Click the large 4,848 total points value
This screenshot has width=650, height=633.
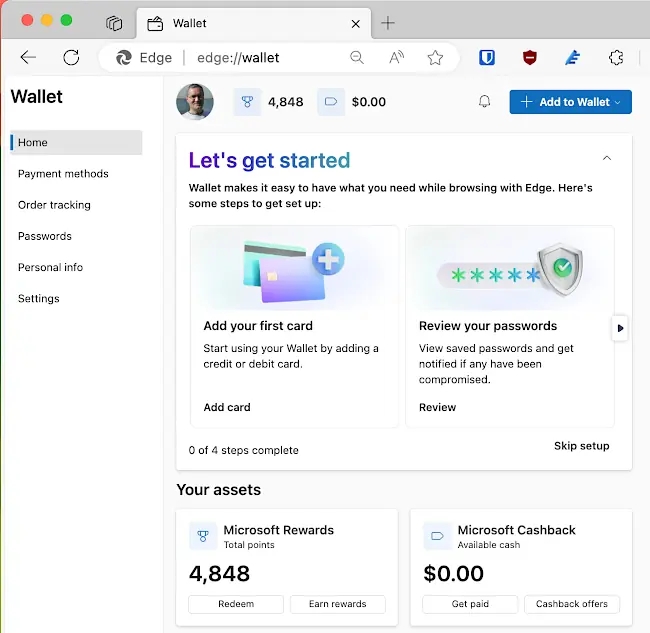[219, 574]
